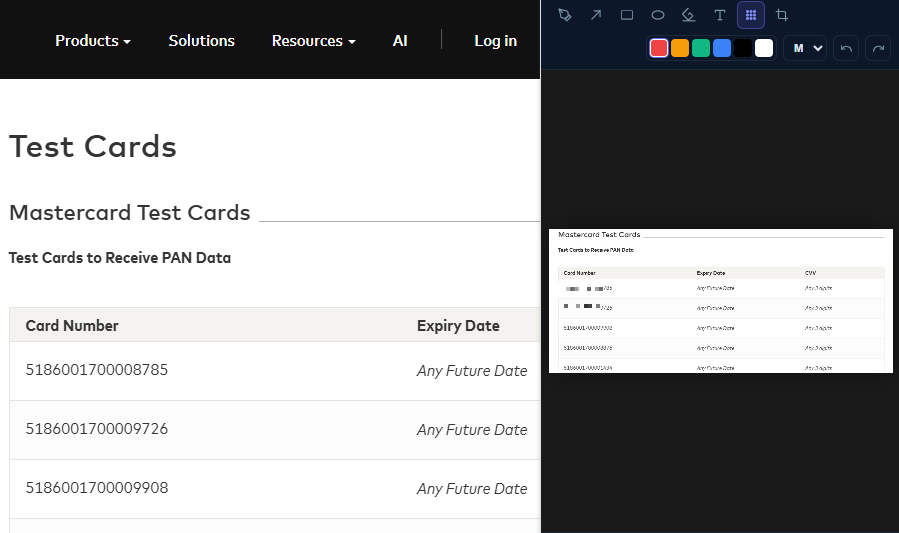Click card number 5186001700009726
The height and width of the screenshot is (533, 899).
coord(97,429)
